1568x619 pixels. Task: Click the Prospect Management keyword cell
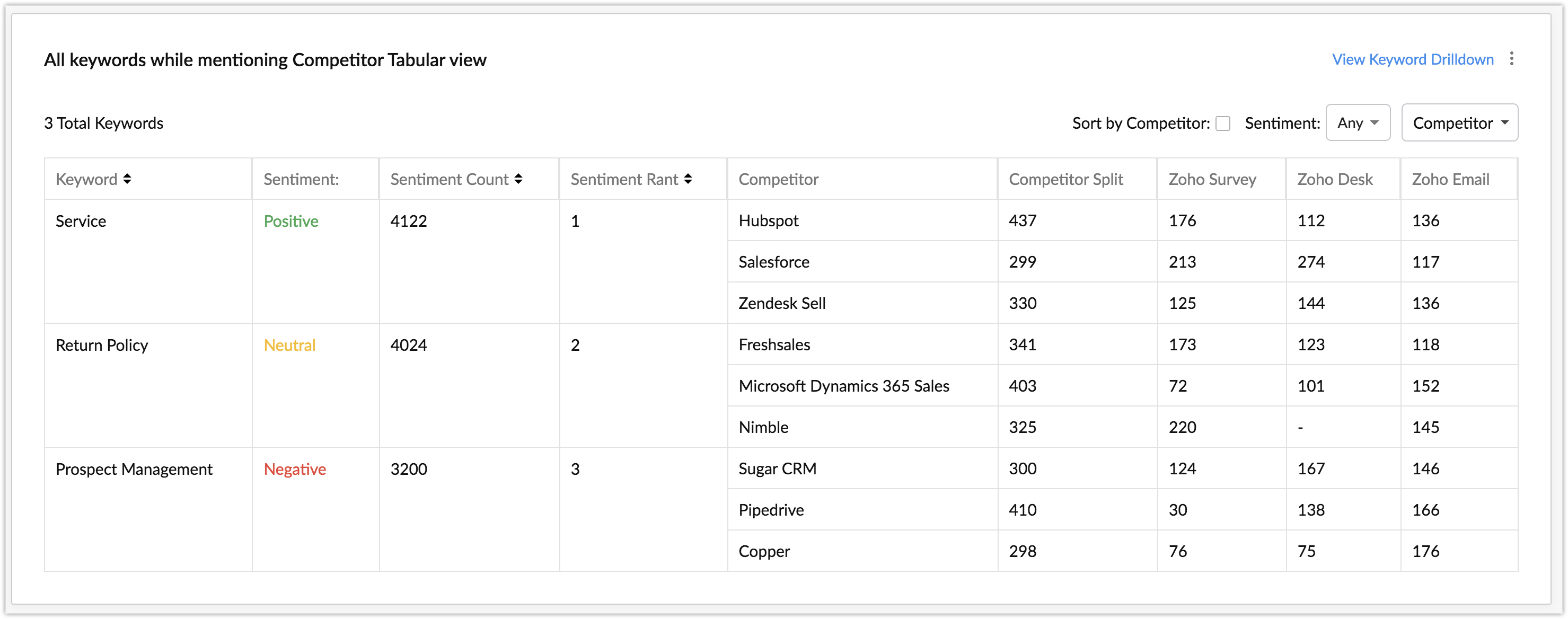coord(134,469)
